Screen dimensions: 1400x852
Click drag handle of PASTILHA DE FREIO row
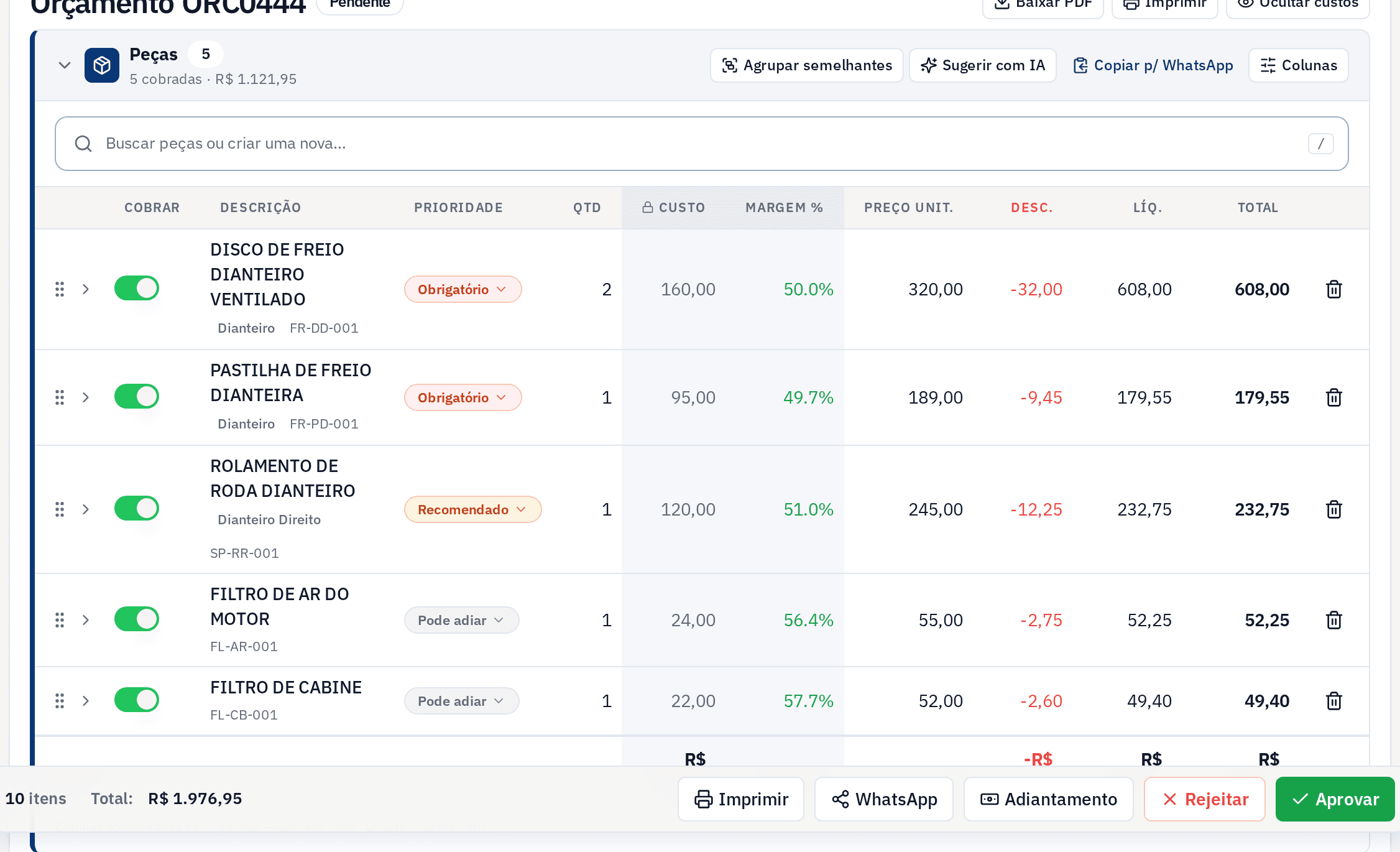pos(60,397)
